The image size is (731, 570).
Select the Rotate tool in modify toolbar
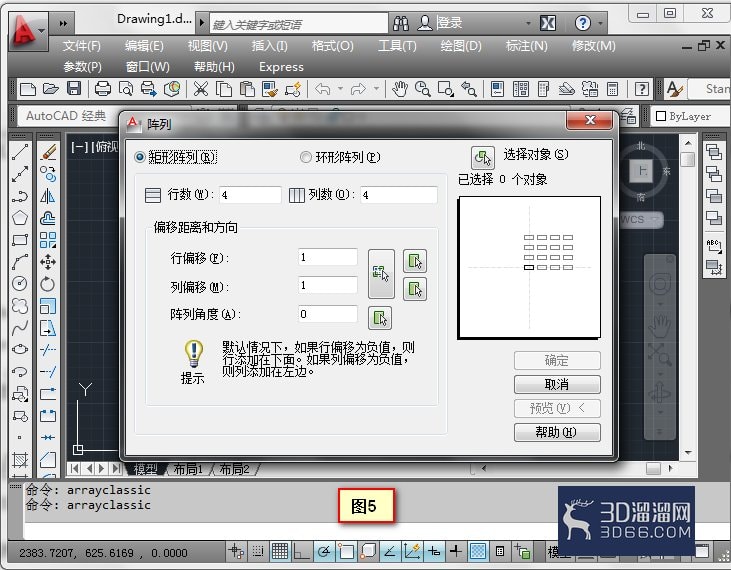click(48, 283)
